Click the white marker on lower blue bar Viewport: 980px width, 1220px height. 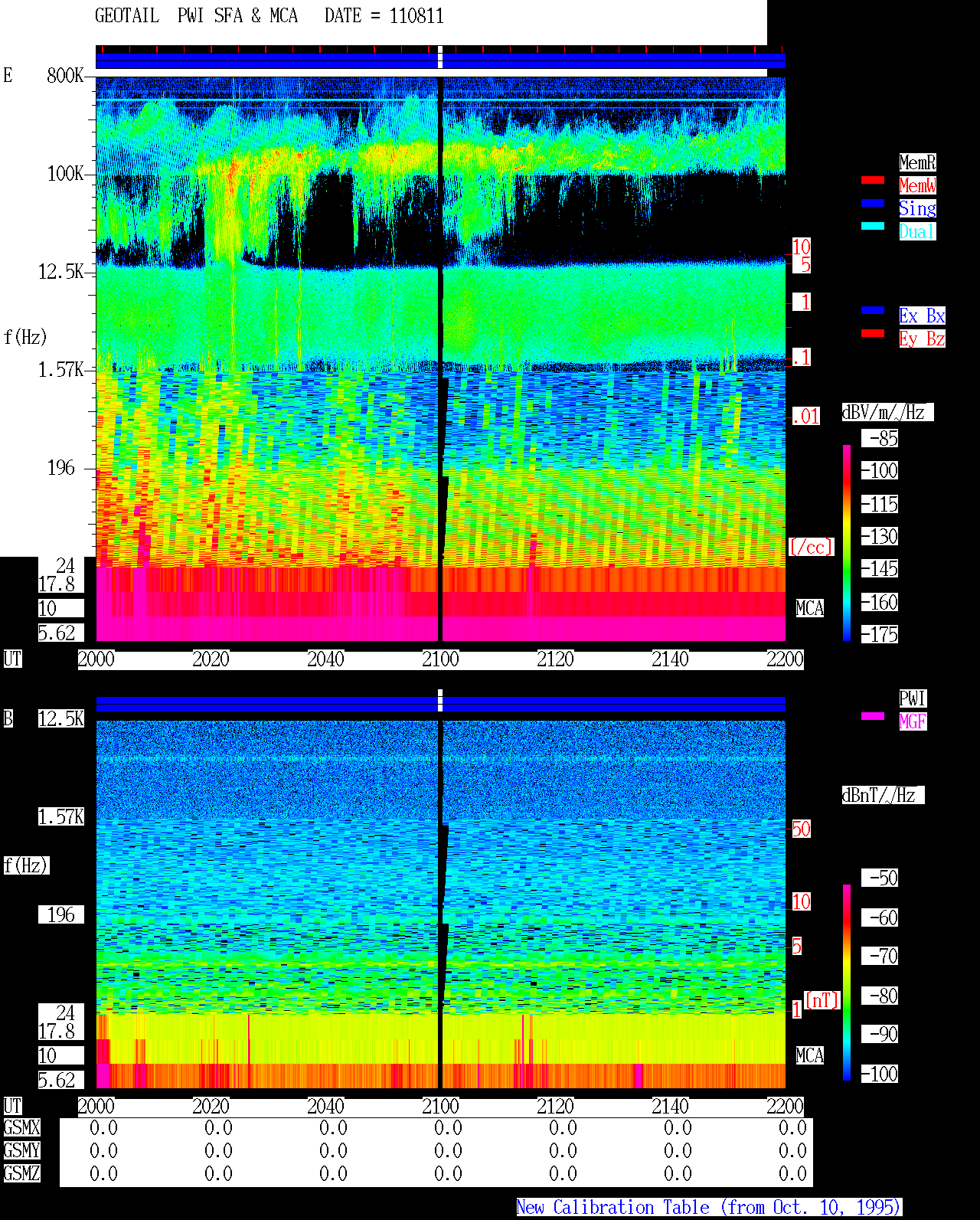click(440, 701)
